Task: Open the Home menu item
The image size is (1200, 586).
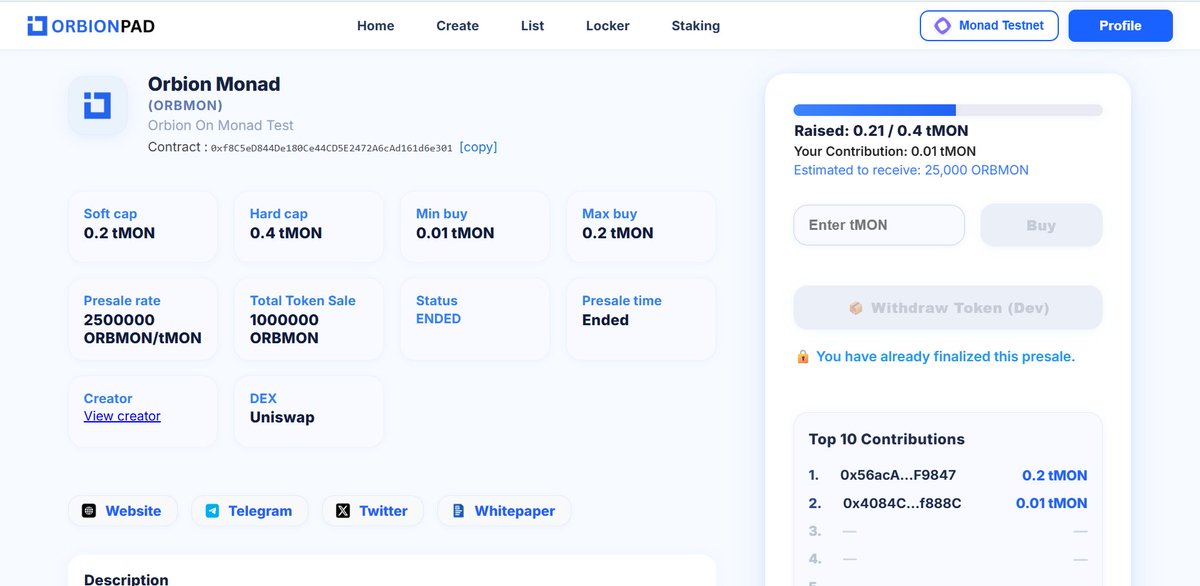Action: 376,26
